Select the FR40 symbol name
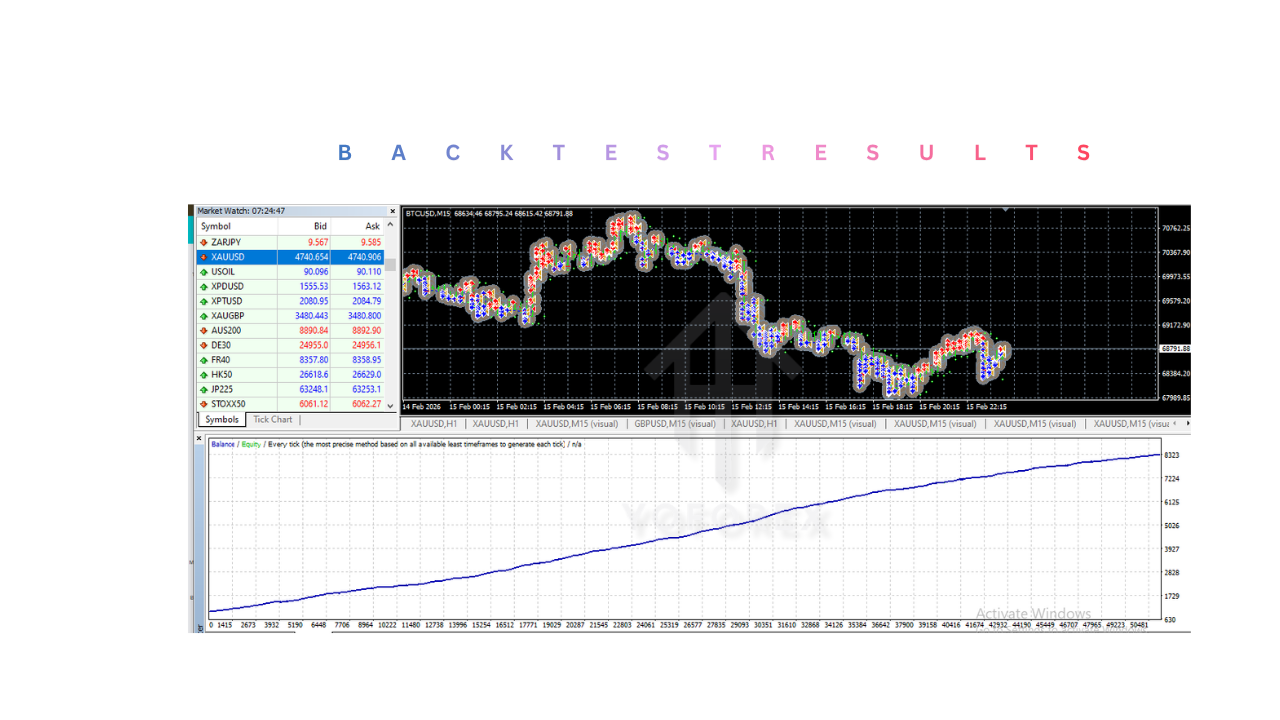Image resolution: width=1280 pixels, height=720 pixels. [221, 360]
